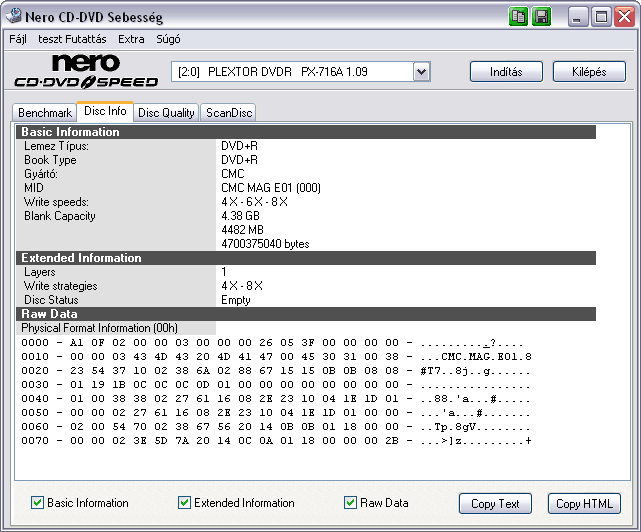Switch to the Disc Quality tab

point(166,112)
